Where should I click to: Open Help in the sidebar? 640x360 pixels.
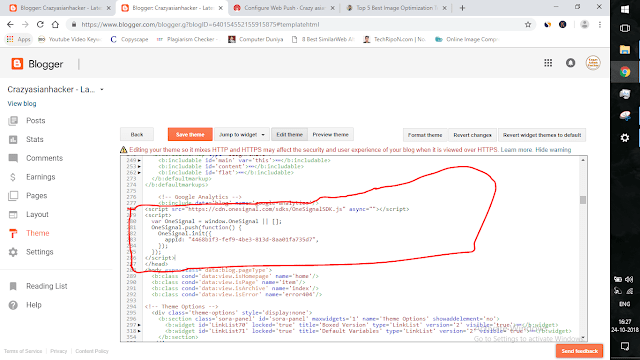click(34, 305)
